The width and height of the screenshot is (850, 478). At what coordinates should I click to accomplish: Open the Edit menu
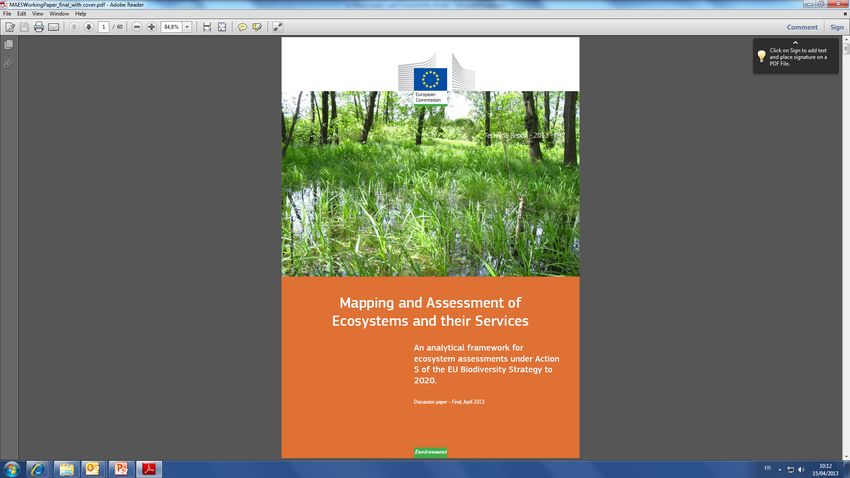pyautogui.click(x=22, y=14)
